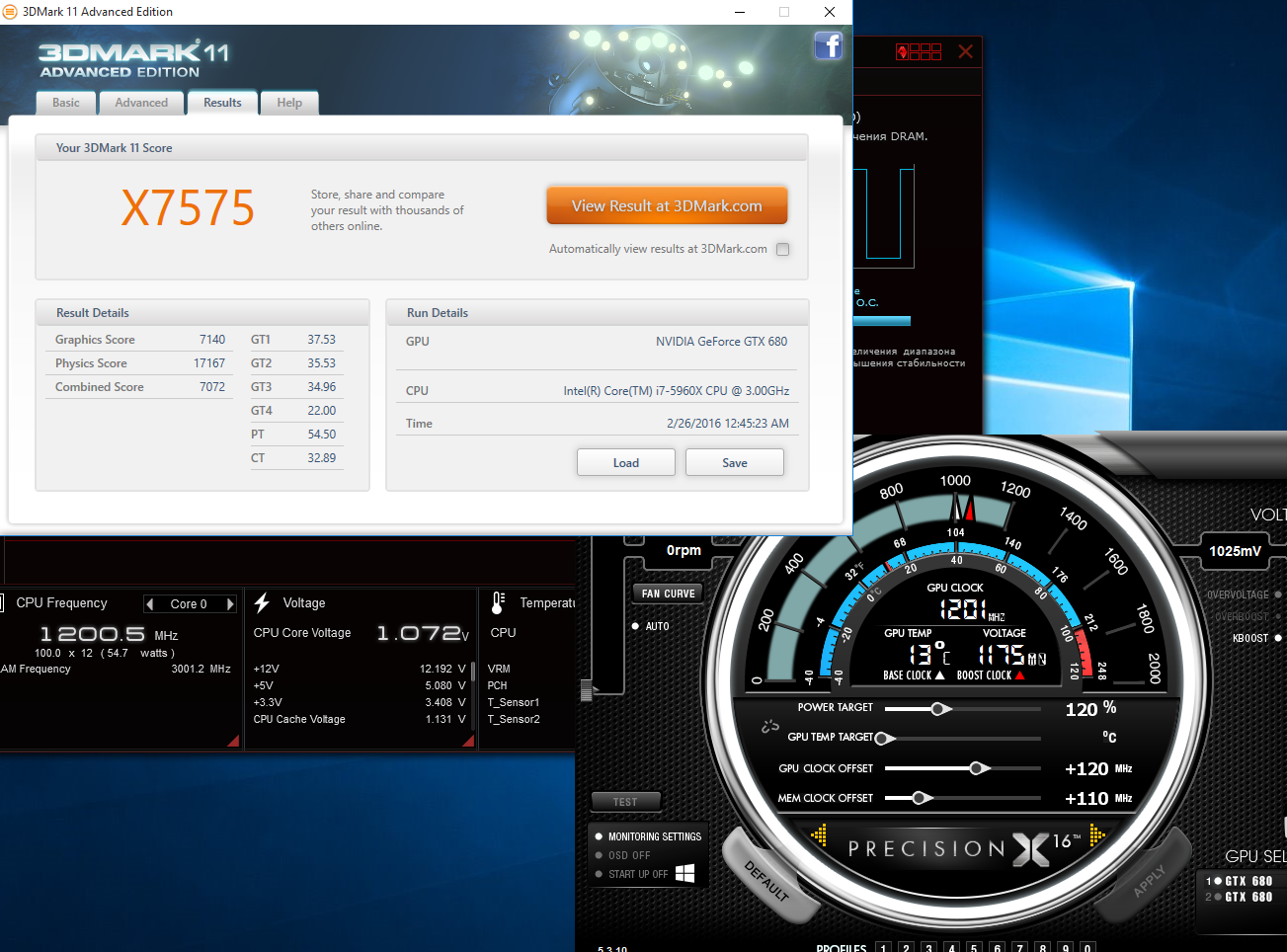Click the 3DMark 11 title bar app icon

tap(11, 12)
